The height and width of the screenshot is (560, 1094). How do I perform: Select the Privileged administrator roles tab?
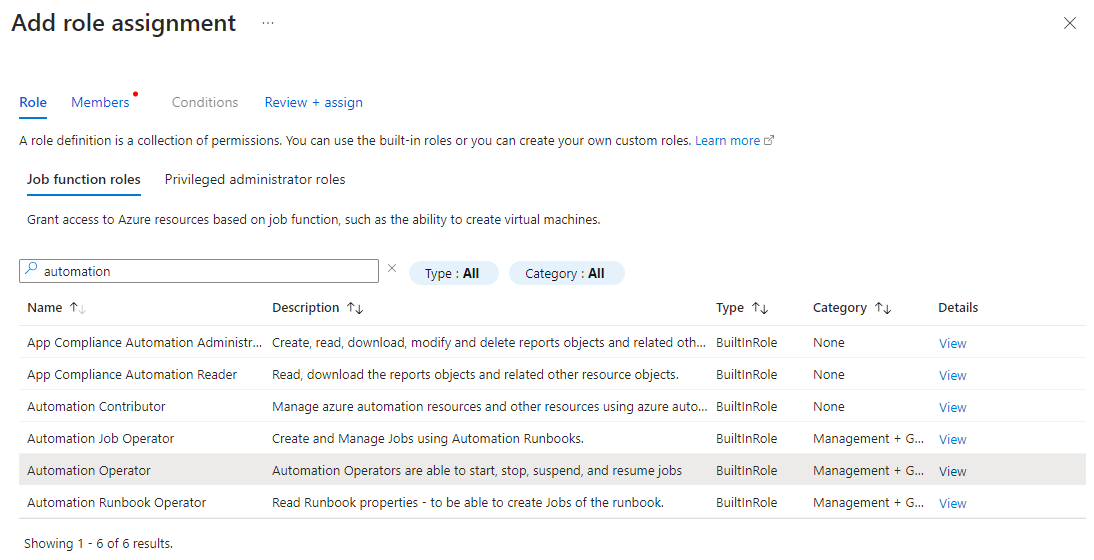pos(255,180)
